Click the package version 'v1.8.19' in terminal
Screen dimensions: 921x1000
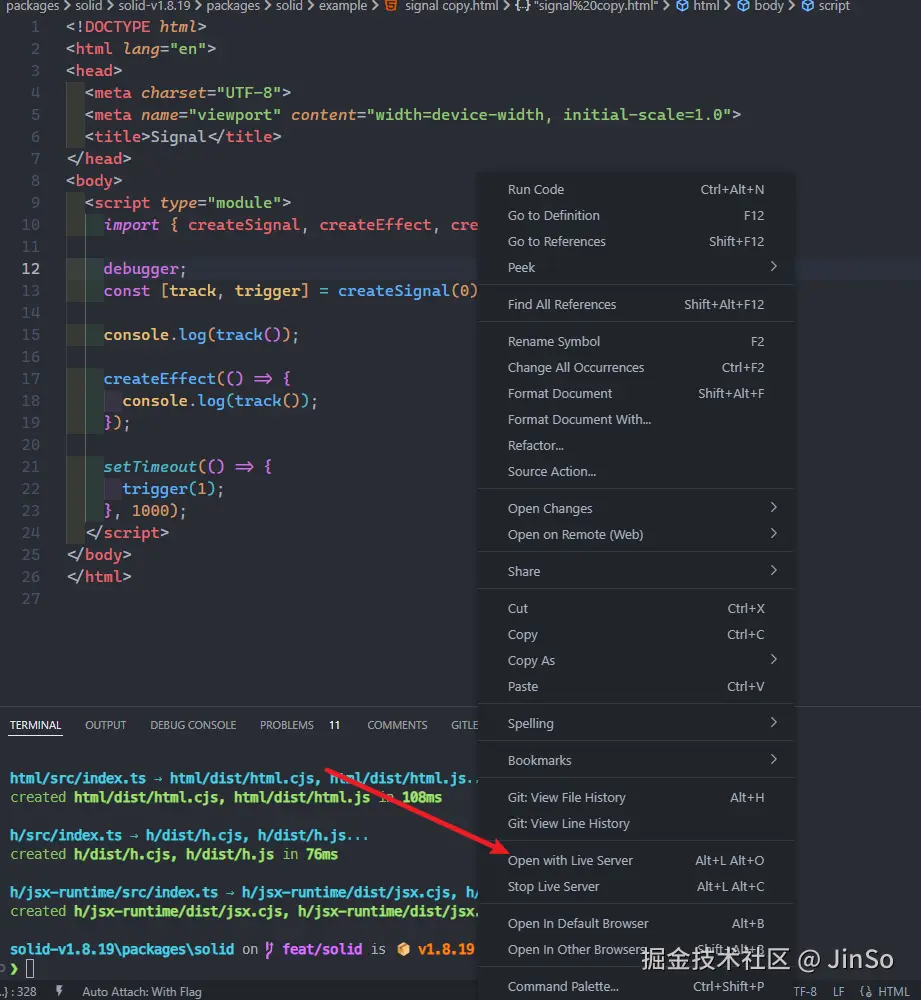(446, 950)
